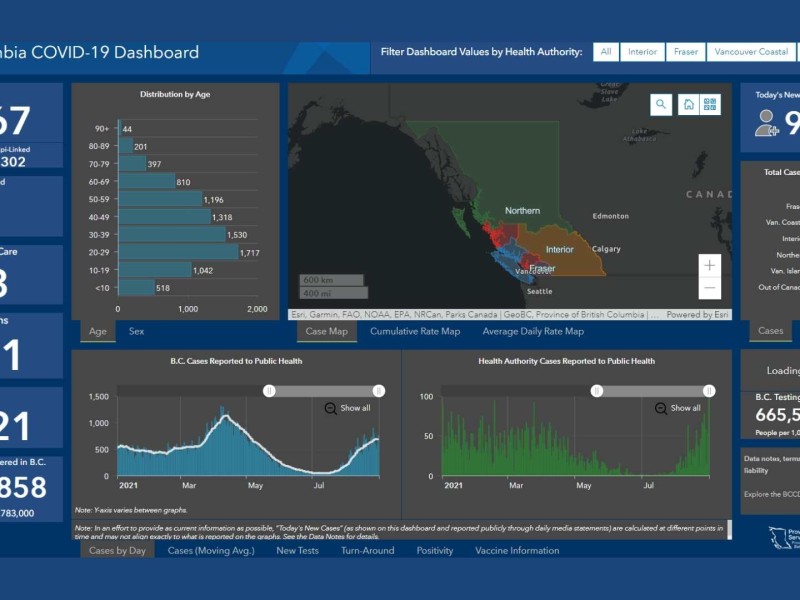Image resolution: width=800 pixels, height=600 pixels.
Task: Filter dashboard by All health authorities
Action: [605, 52]
